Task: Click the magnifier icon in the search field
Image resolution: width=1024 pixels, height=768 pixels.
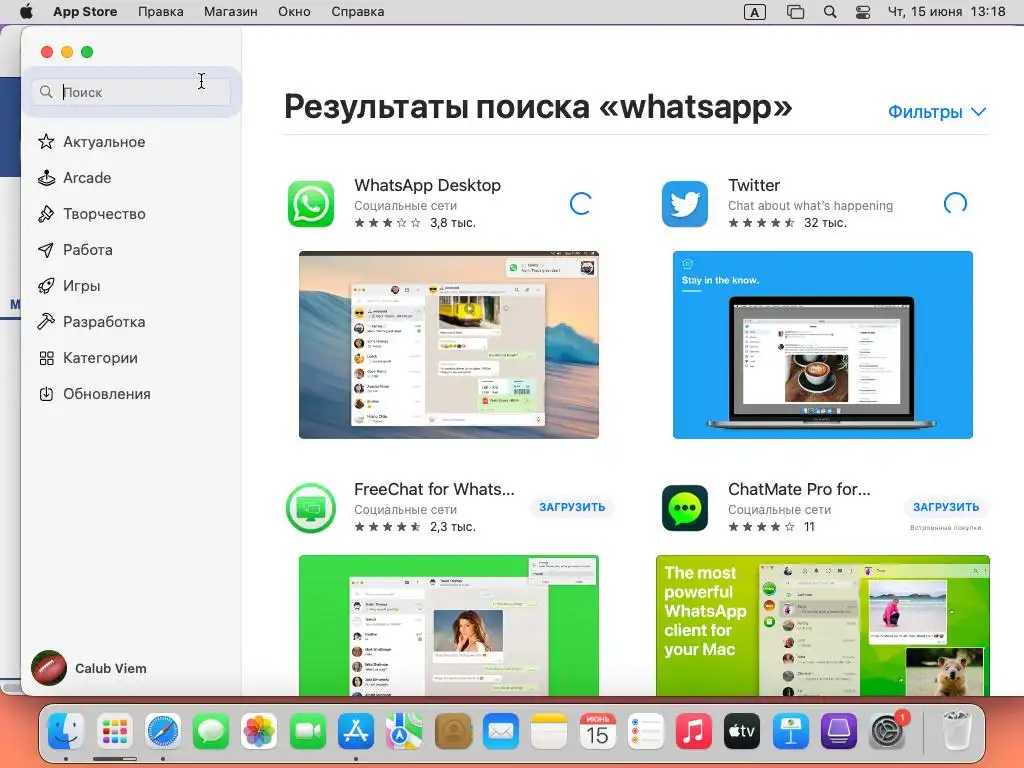Action: click(x=46, y=92)
